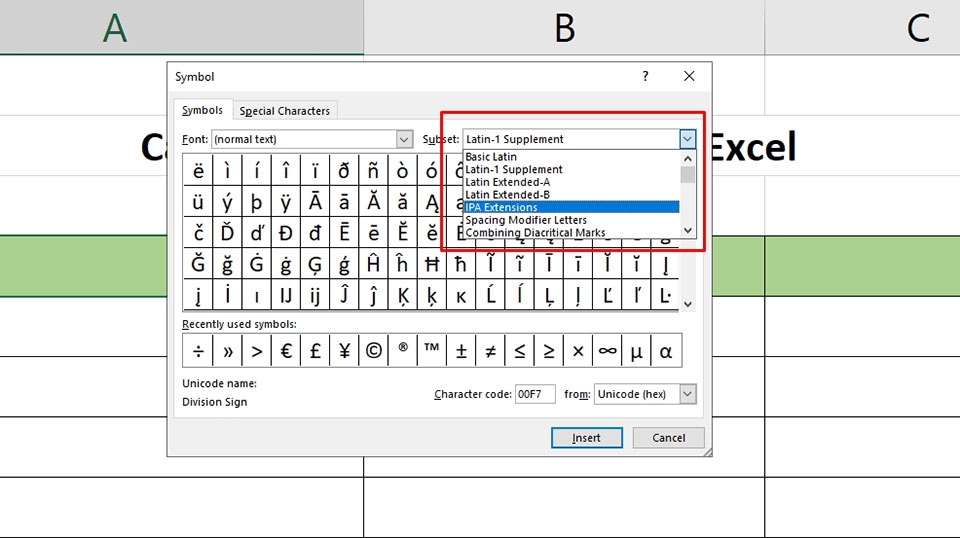Select the ÿ character in the symbol grid

click(286, 201)
